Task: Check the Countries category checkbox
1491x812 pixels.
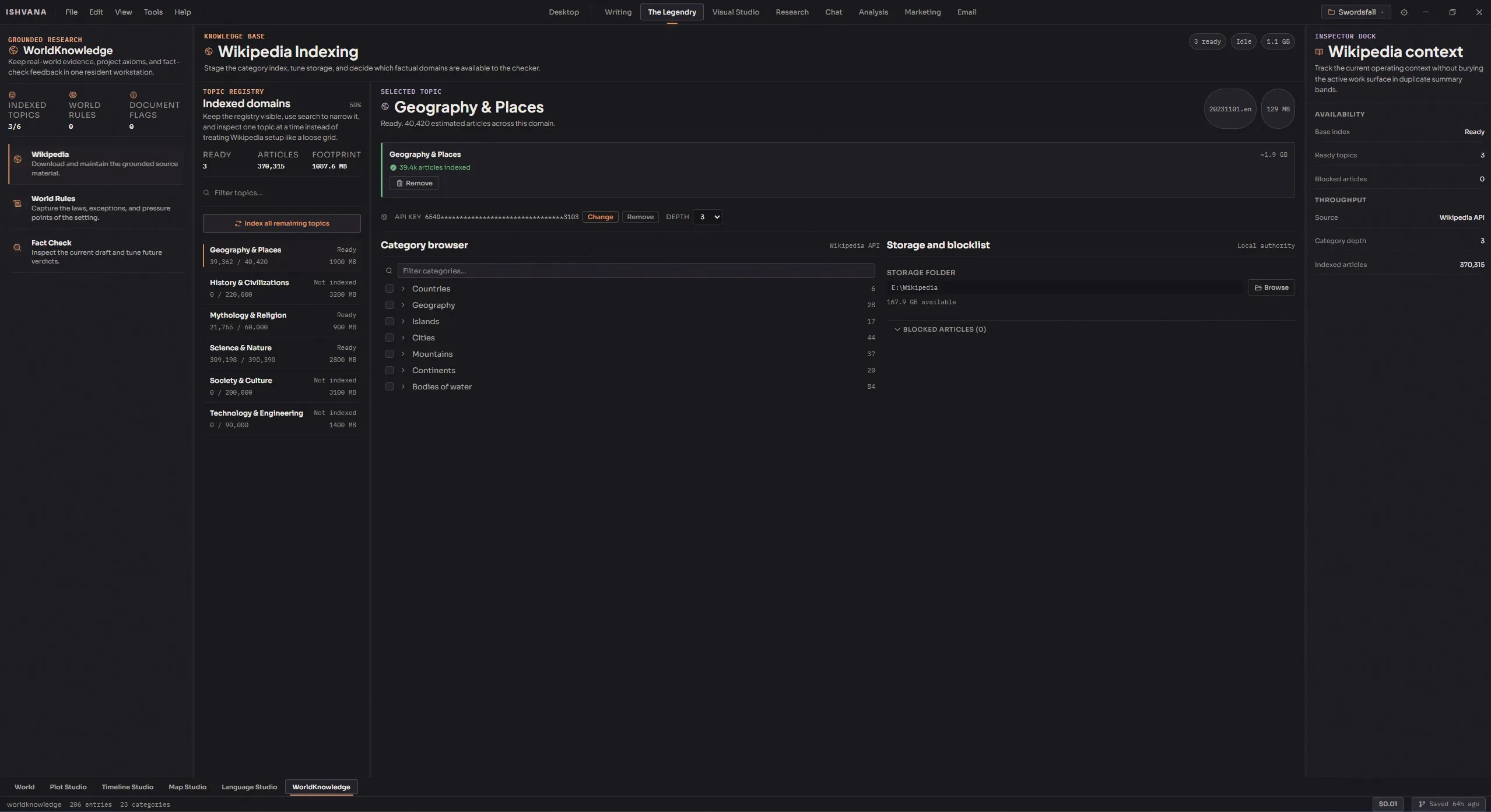Action: (390, 289)
